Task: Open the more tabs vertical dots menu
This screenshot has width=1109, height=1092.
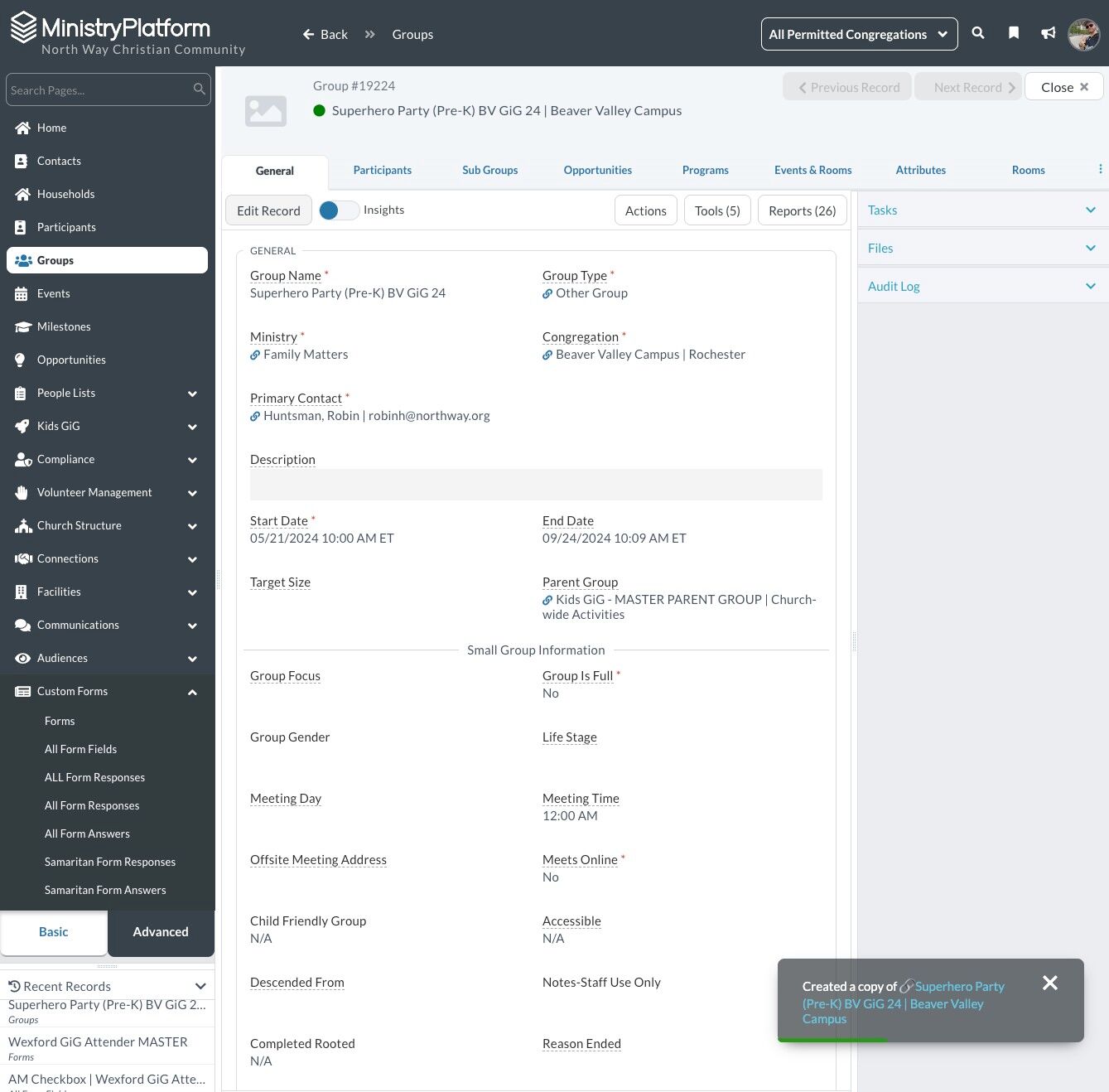Action: (x=1100, y=169)
